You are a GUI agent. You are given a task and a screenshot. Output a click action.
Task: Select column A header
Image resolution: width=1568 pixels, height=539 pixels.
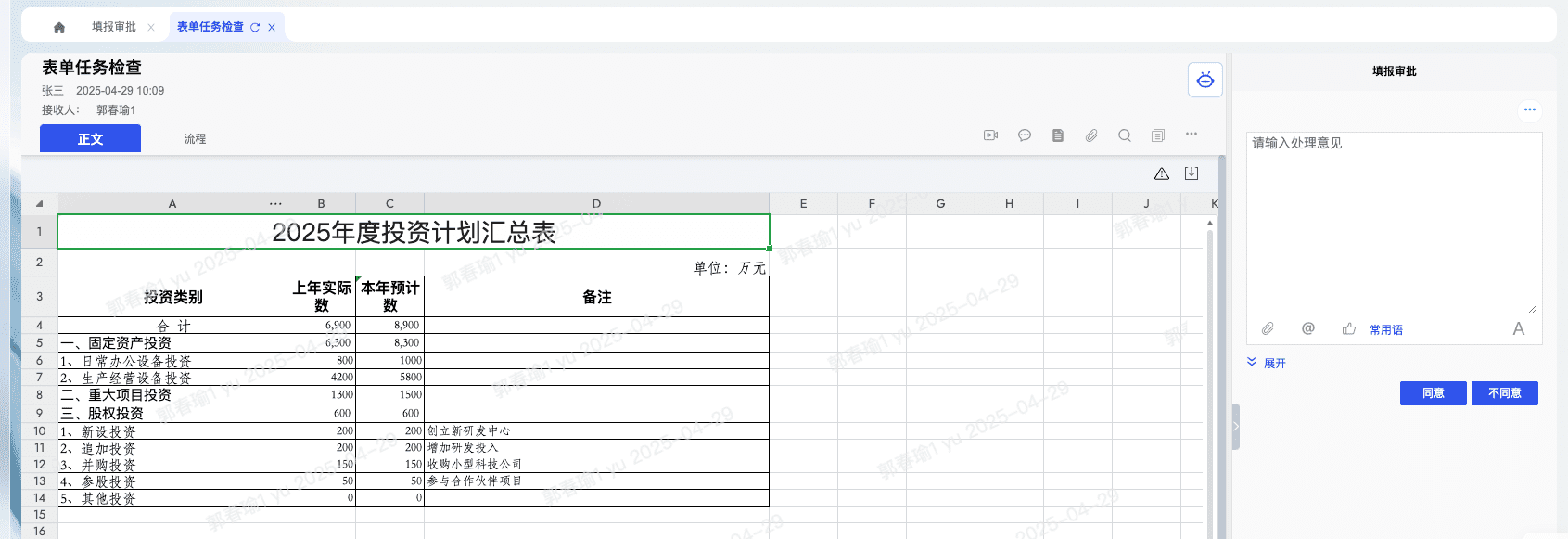click(x=172, y=203)
